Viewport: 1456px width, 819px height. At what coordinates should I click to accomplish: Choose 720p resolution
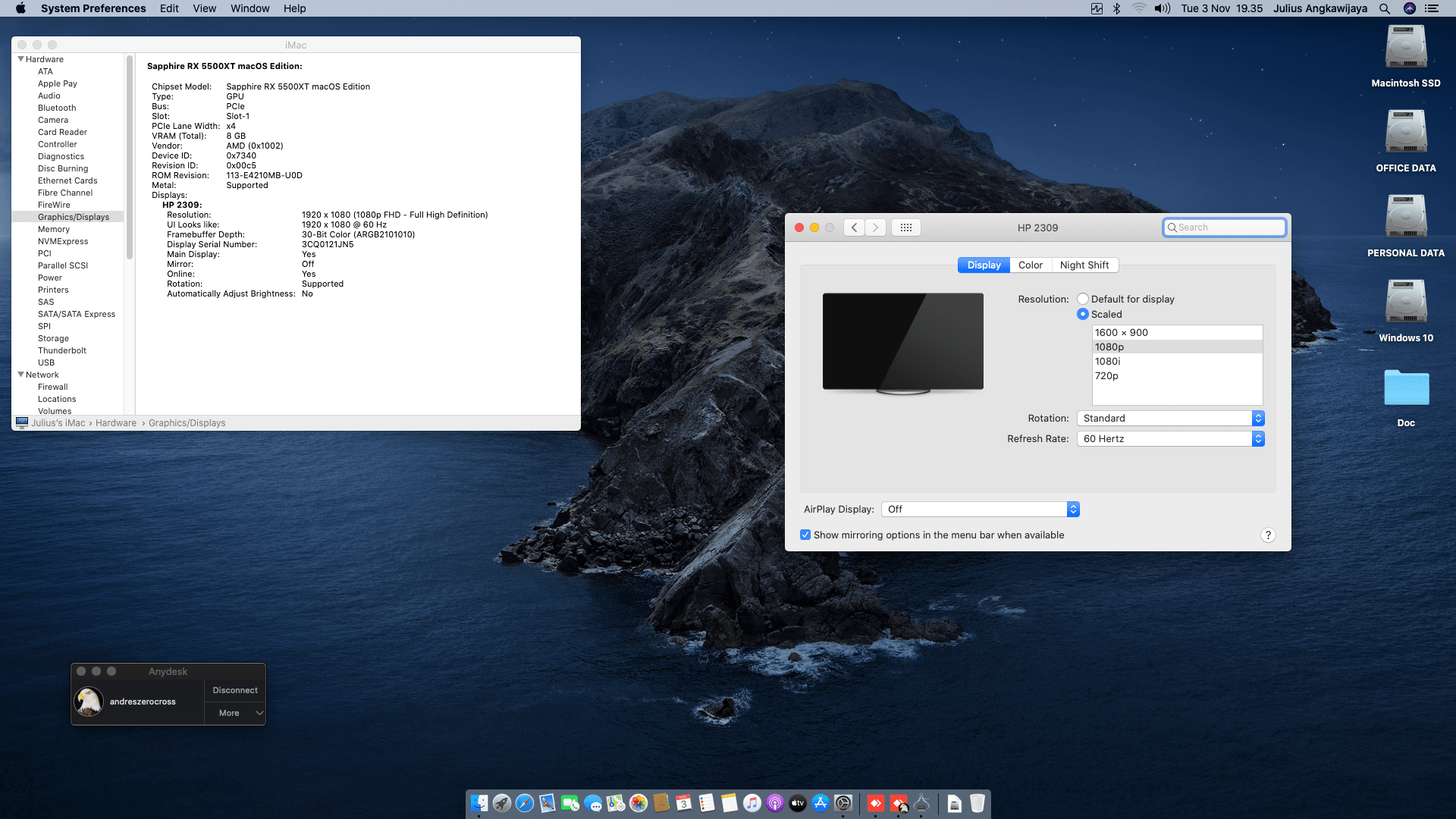1177,375
